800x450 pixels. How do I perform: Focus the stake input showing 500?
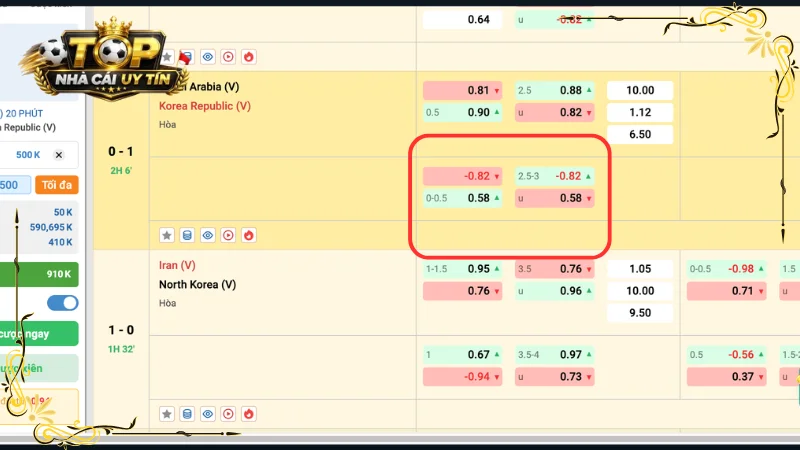[x=14, y=185]
